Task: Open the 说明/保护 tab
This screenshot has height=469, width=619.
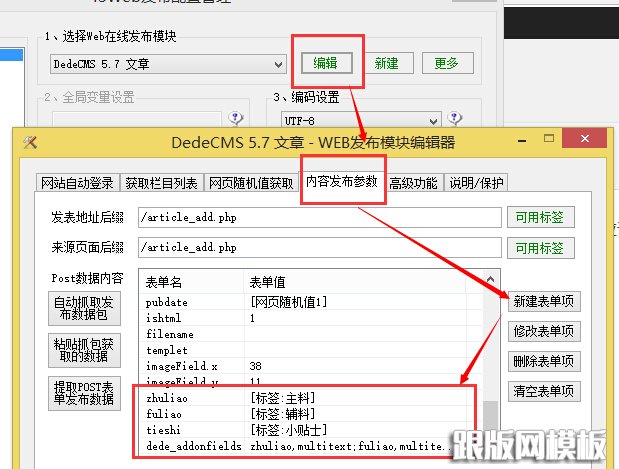Action: point(475,183)
